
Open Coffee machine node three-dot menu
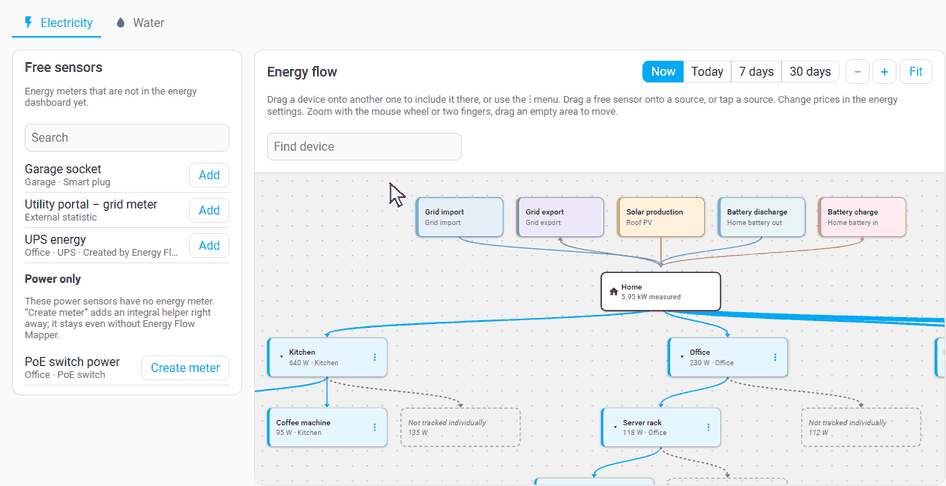375,428
